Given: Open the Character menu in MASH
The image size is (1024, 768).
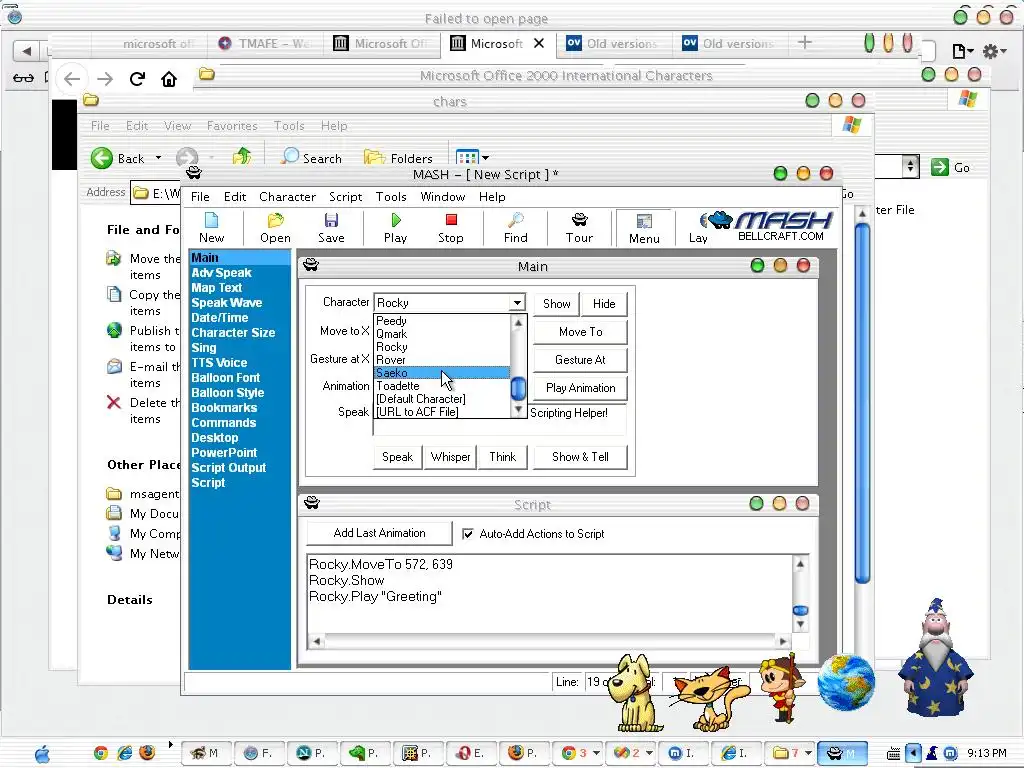Looking at the screenshot, I should click(x=287, y=197).
